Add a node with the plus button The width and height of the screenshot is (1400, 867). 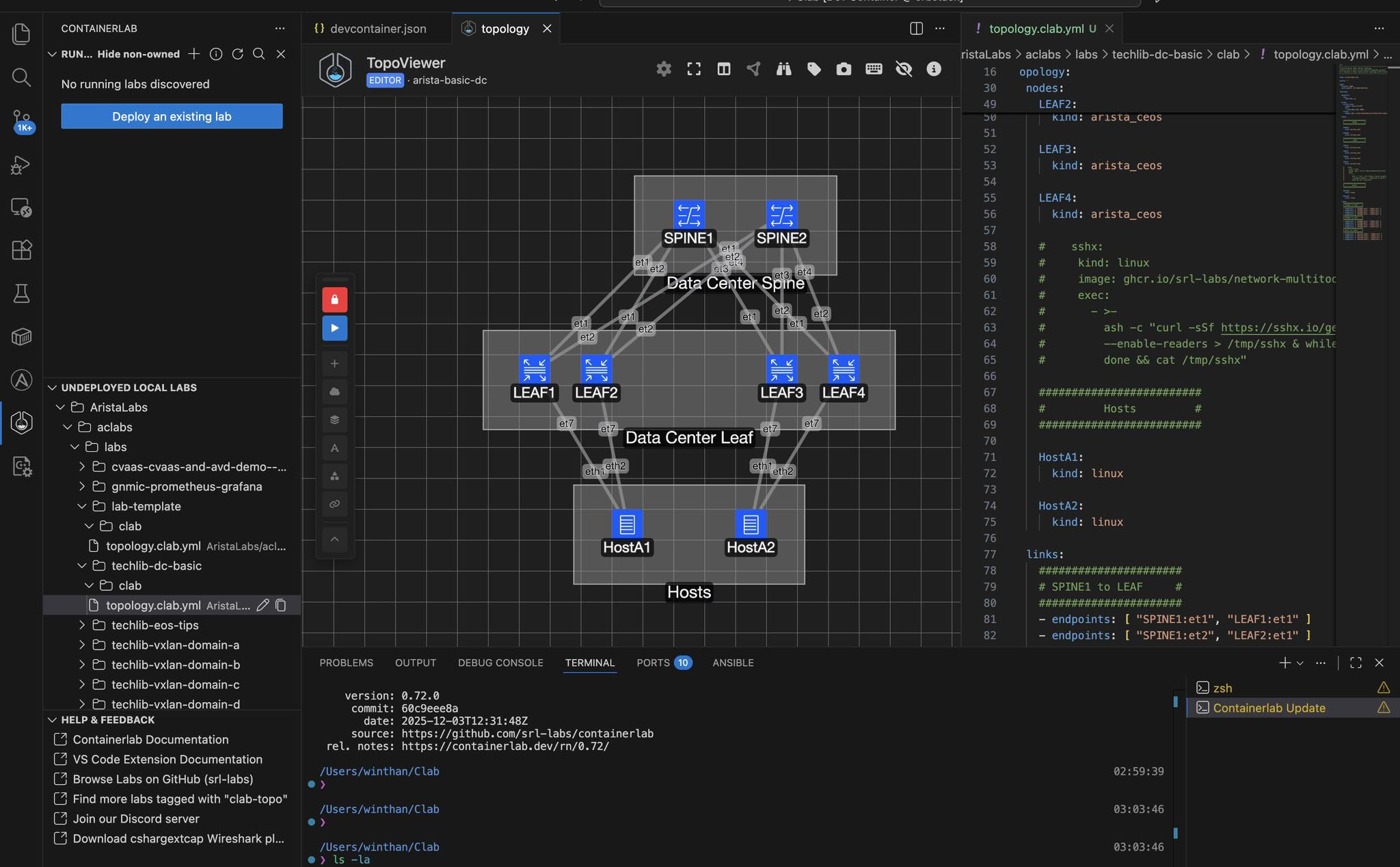(335, 364)
